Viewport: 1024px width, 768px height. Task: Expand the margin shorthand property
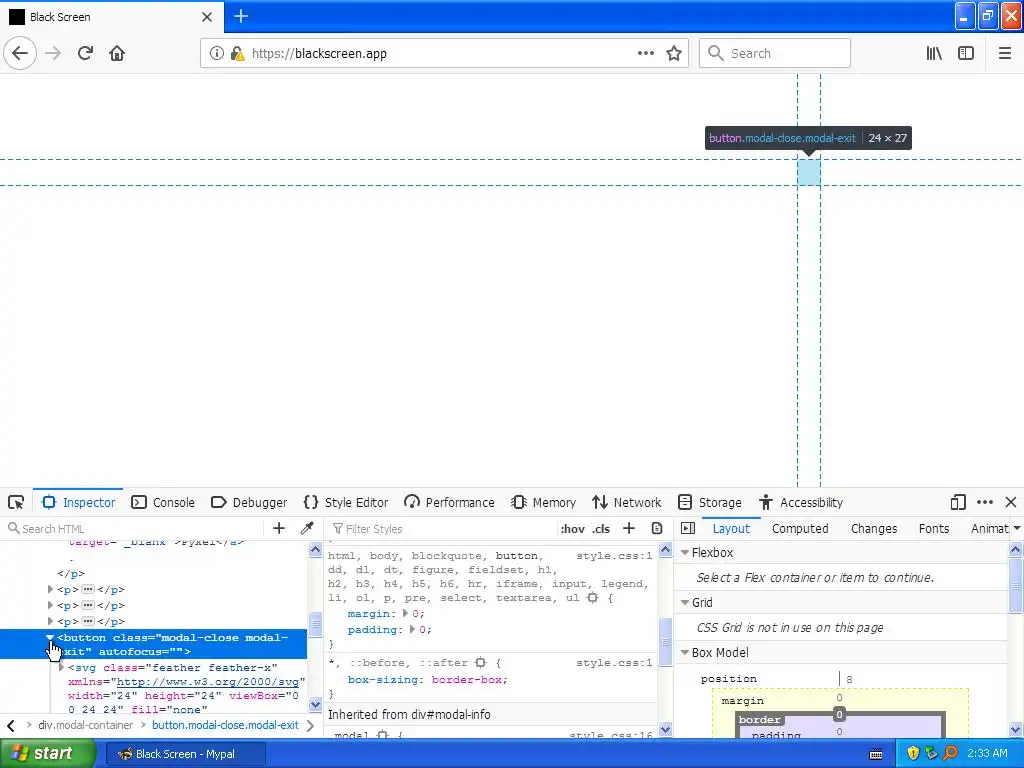pos(405,613)
